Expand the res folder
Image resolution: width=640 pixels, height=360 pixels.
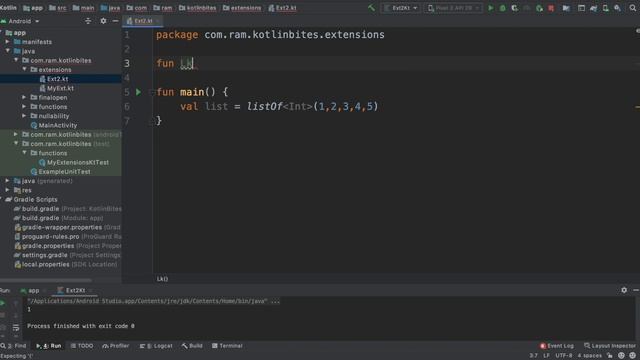8,190
